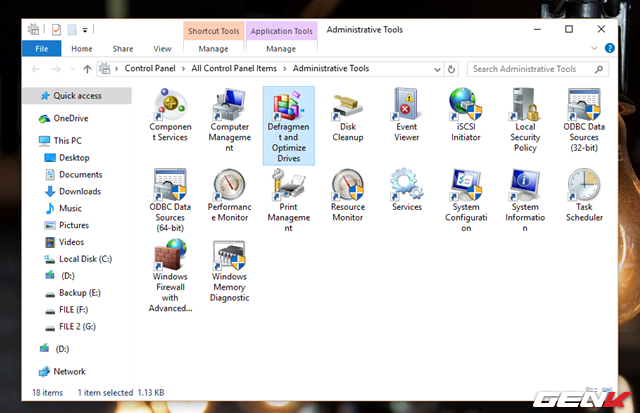Open Pictures folder in sidebar
The width and height of the screenshot is (640, 413).
pos(67,225)
